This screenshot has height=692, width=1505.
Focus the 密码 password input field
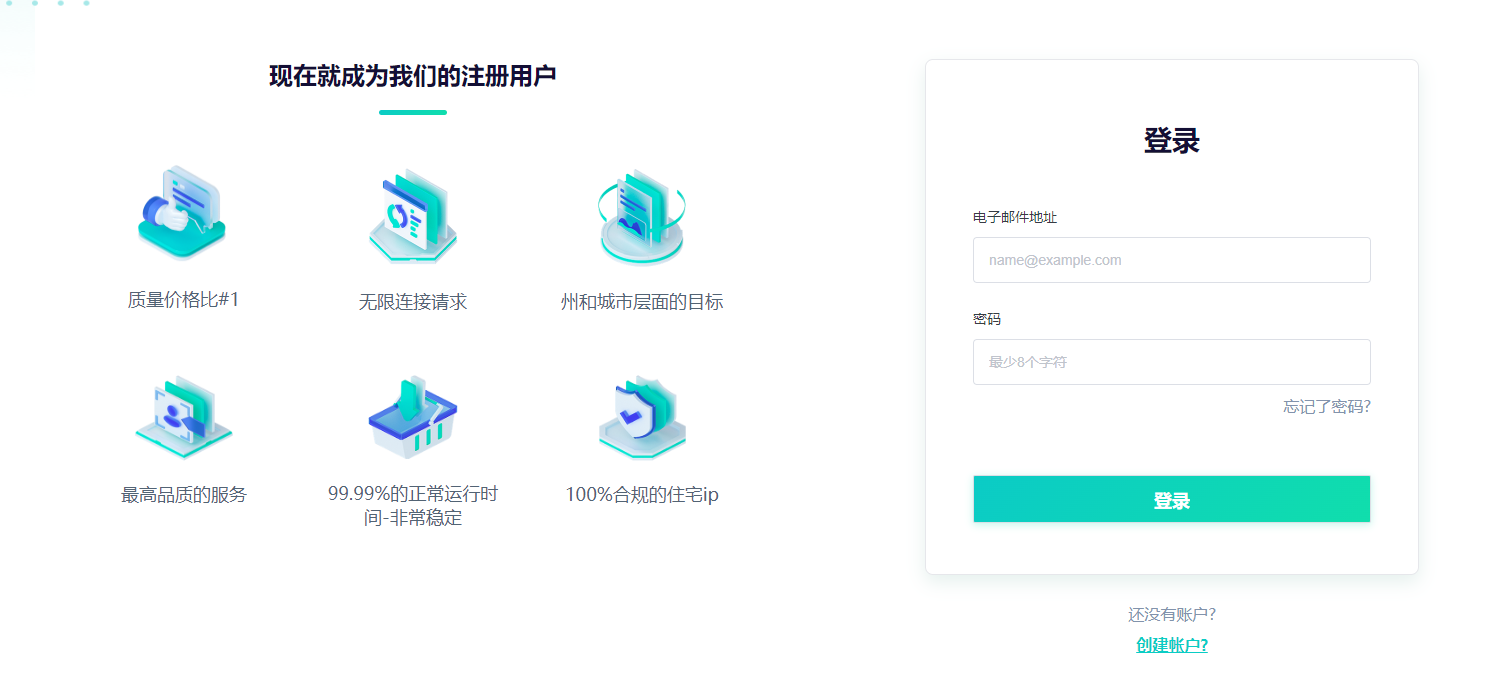[1171, 362]
